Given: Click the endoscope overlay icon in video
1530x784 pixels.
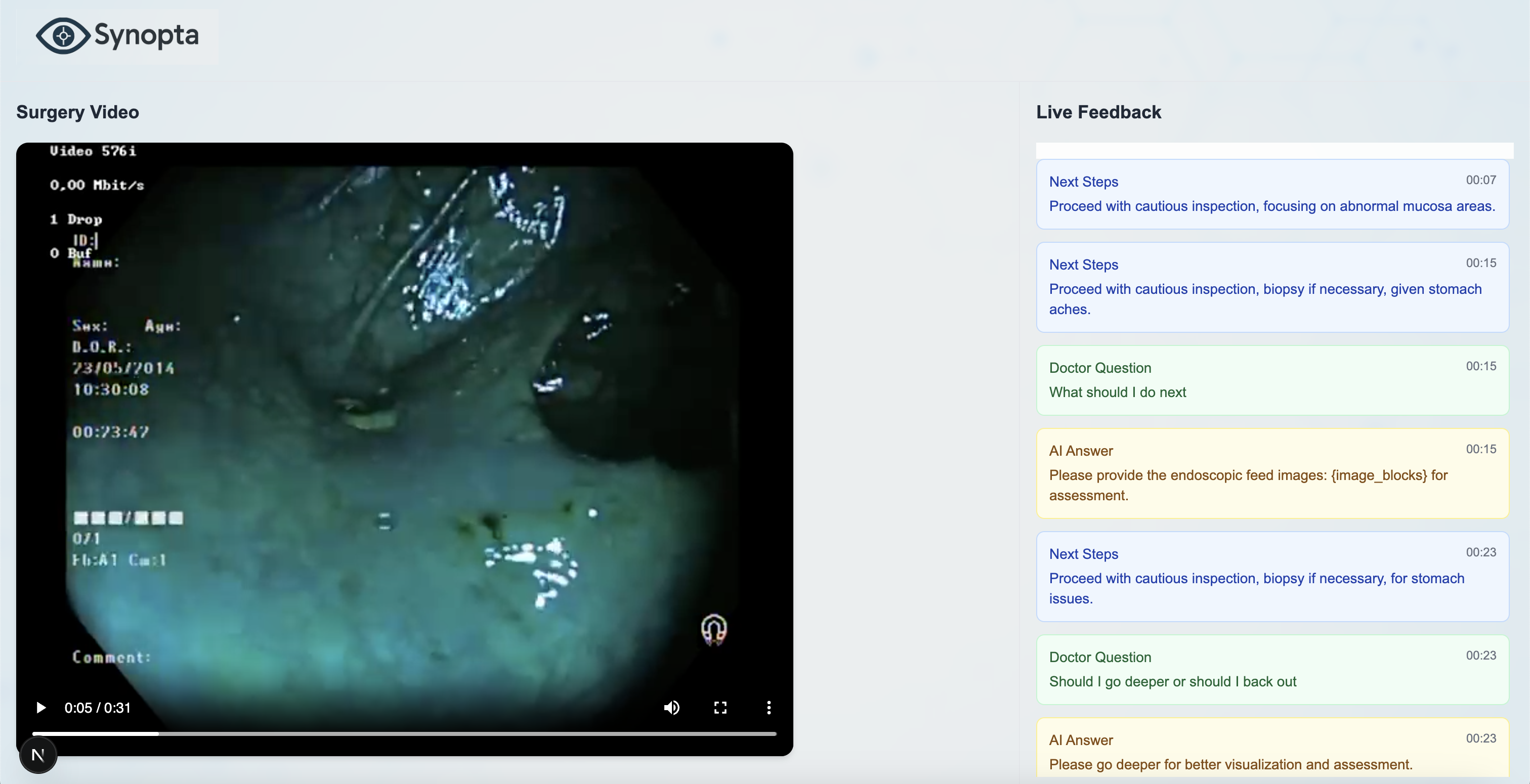Looking at the screenshot, I should pos(713,629).
